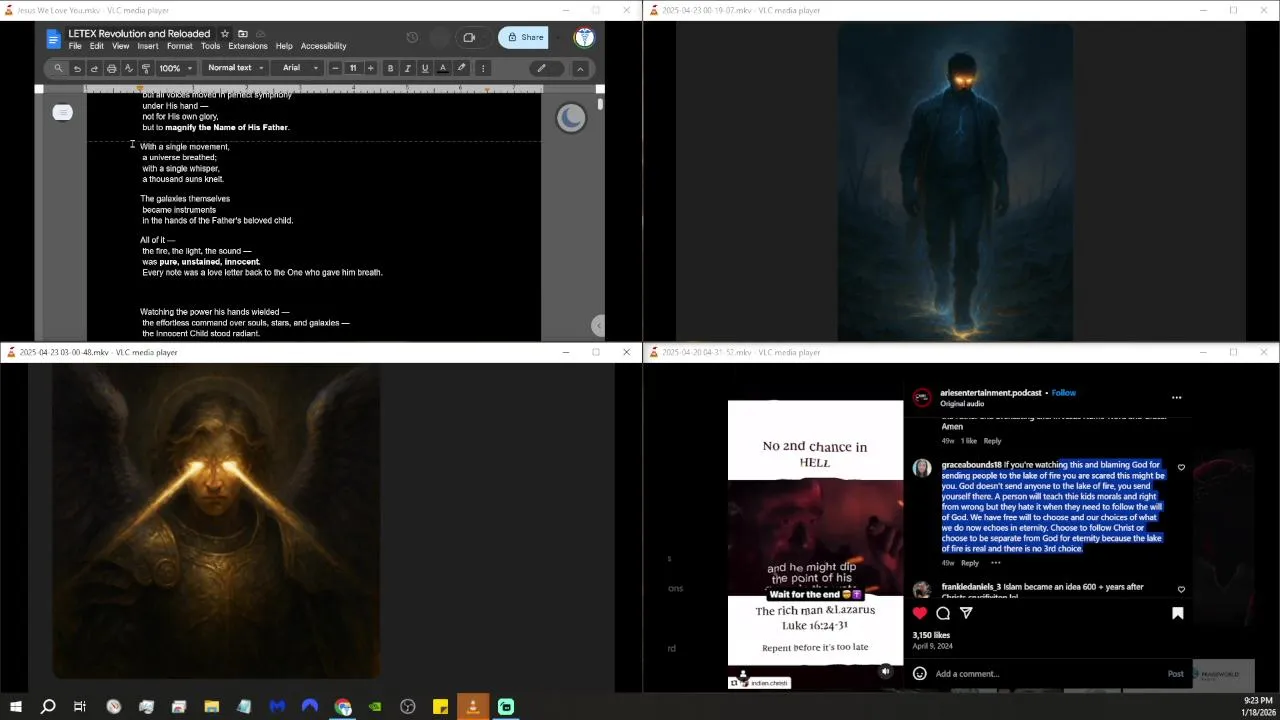Viewport: 1280px width, 720px height.
Task: Select the Paint format roller tool
Action: 145,68
